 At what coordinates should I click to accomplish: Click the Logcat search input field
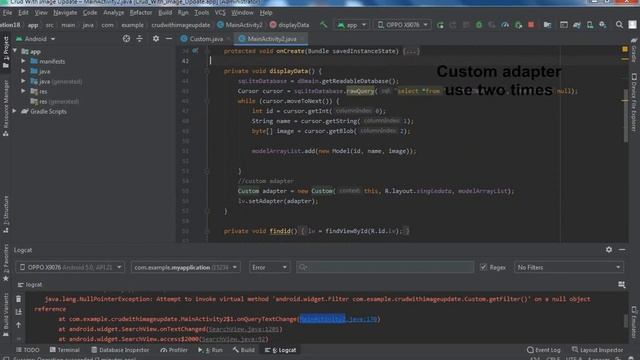point(385,267)
